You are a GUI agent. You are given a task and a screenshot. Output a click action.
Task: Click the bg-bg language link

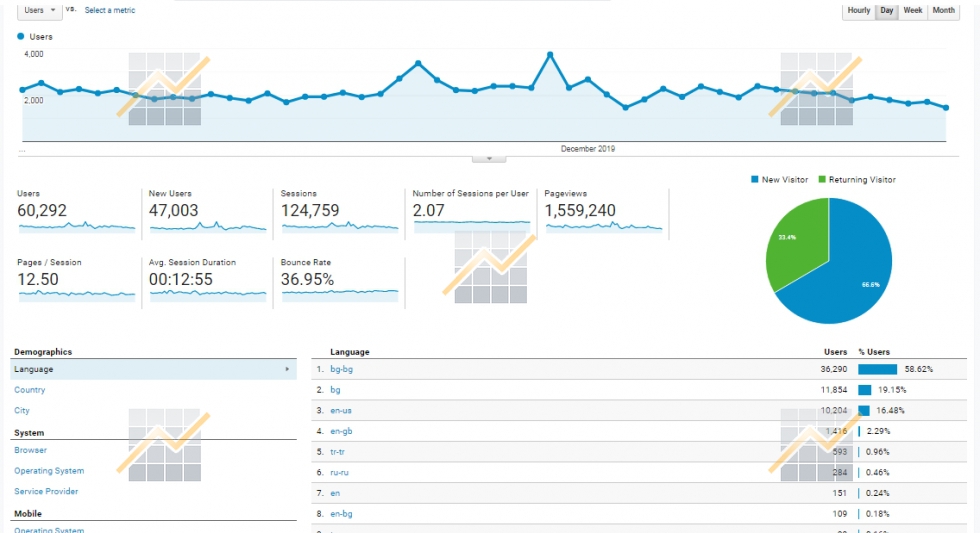tap(341, 369)
